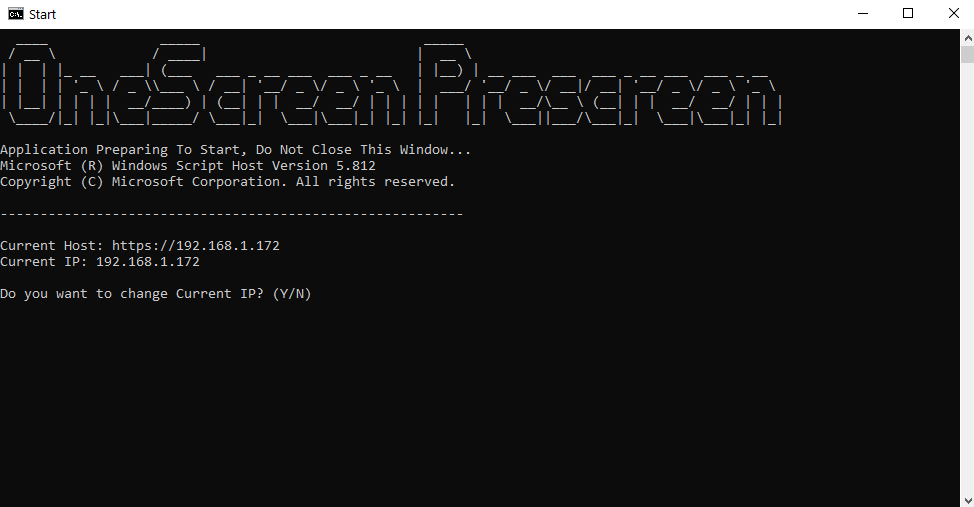Click the change Current IP (Y/N) prompt
This screenshot has width=974, height=507.
[155, 294]
